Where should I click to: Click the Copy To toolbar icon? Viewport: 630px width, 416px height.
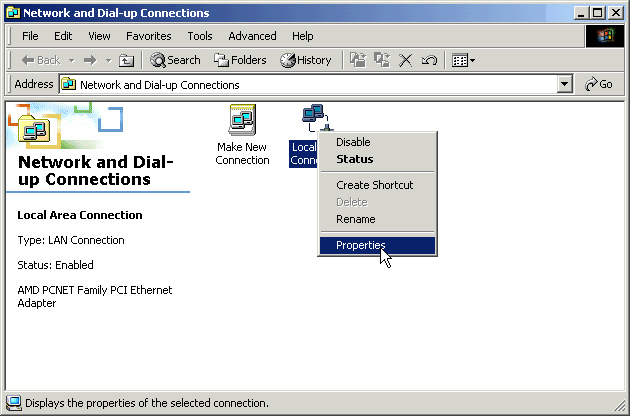pos(382,60)
